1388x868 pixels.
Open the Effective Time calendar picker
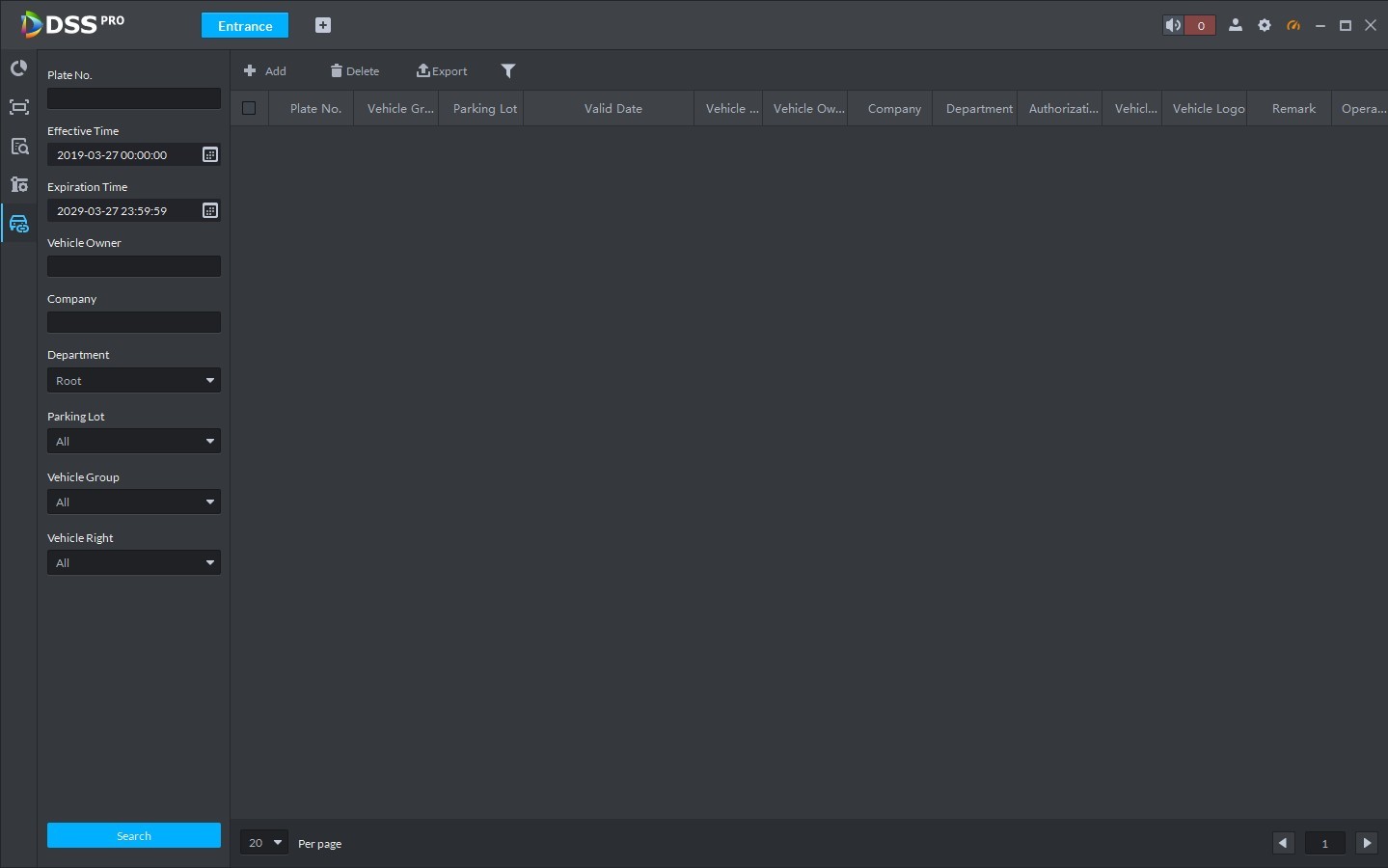point(210,154)
